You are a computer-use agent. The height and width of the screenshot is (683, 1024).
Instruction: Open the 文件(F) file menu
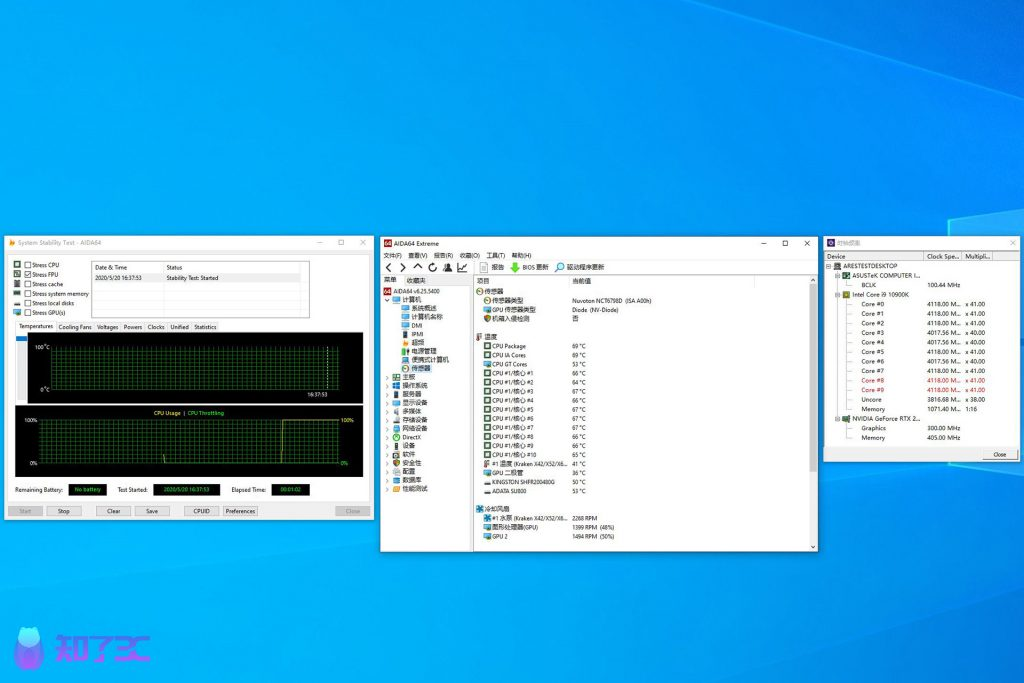(392, 255)
